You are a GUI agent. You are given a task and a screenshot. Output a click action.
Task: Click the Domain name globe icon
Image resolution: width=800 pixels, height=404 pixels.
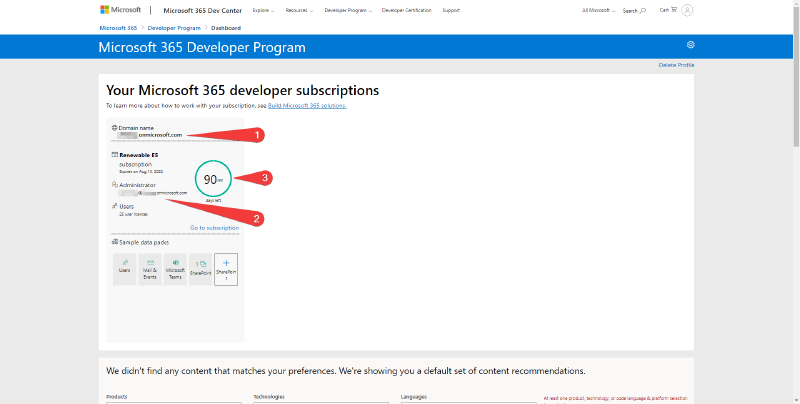(114, 128)
